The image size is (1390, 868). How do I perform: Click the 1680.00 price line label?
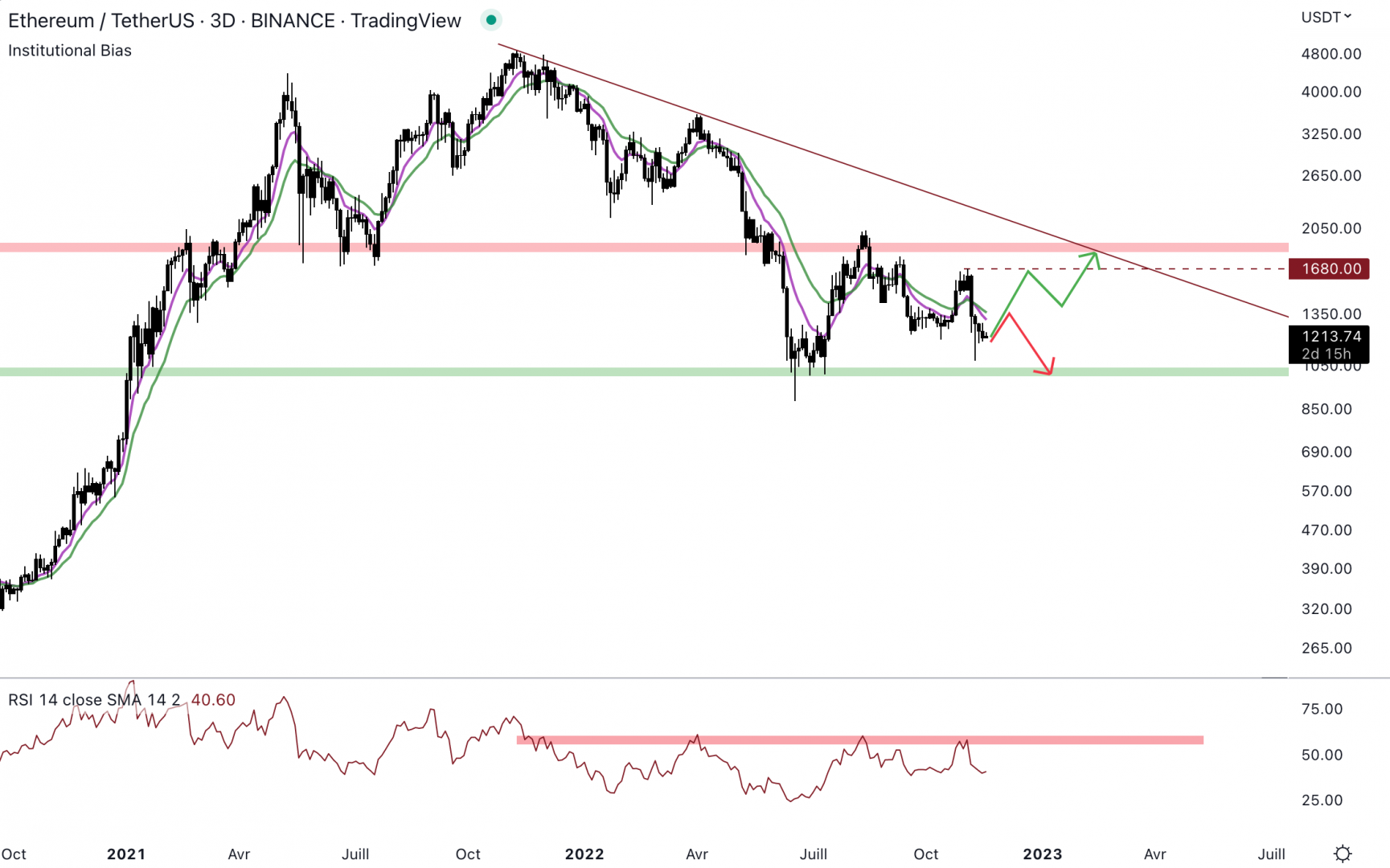pos(1328,268)
